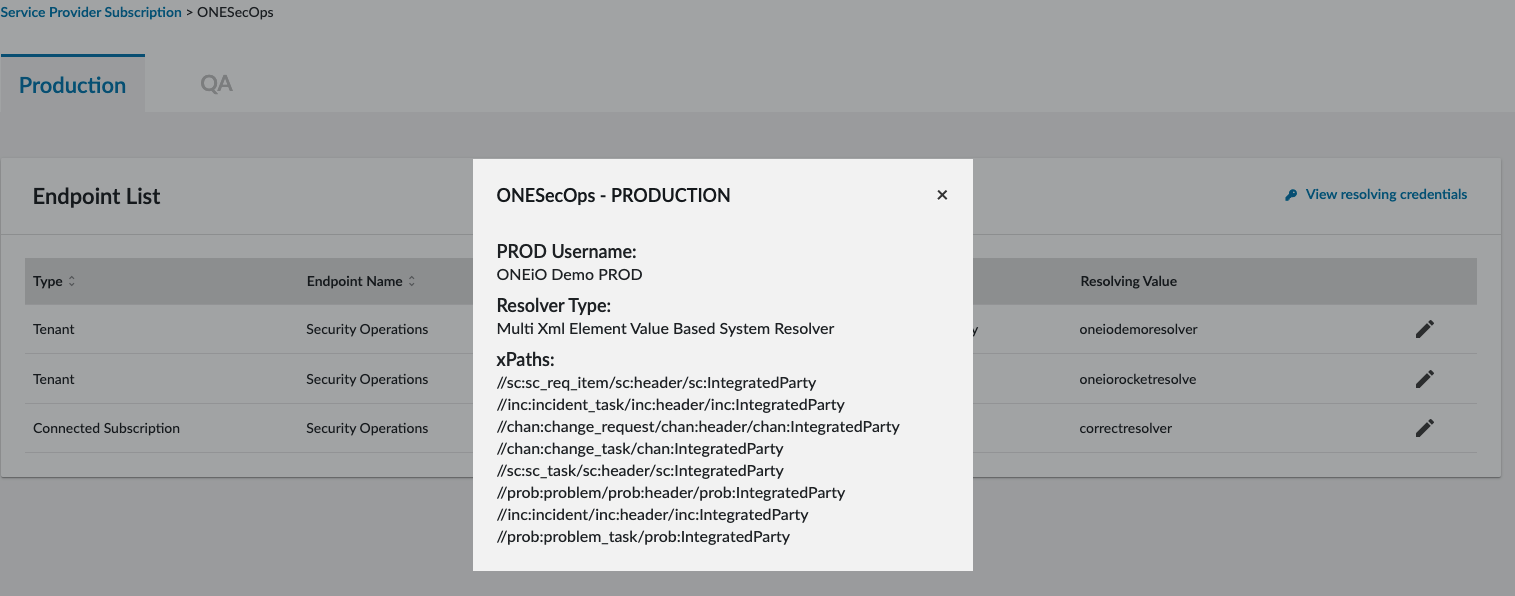Select the sc:sc_req_item xPath line
Screen dimensions: 1515x596
click(x=656, y=383)
